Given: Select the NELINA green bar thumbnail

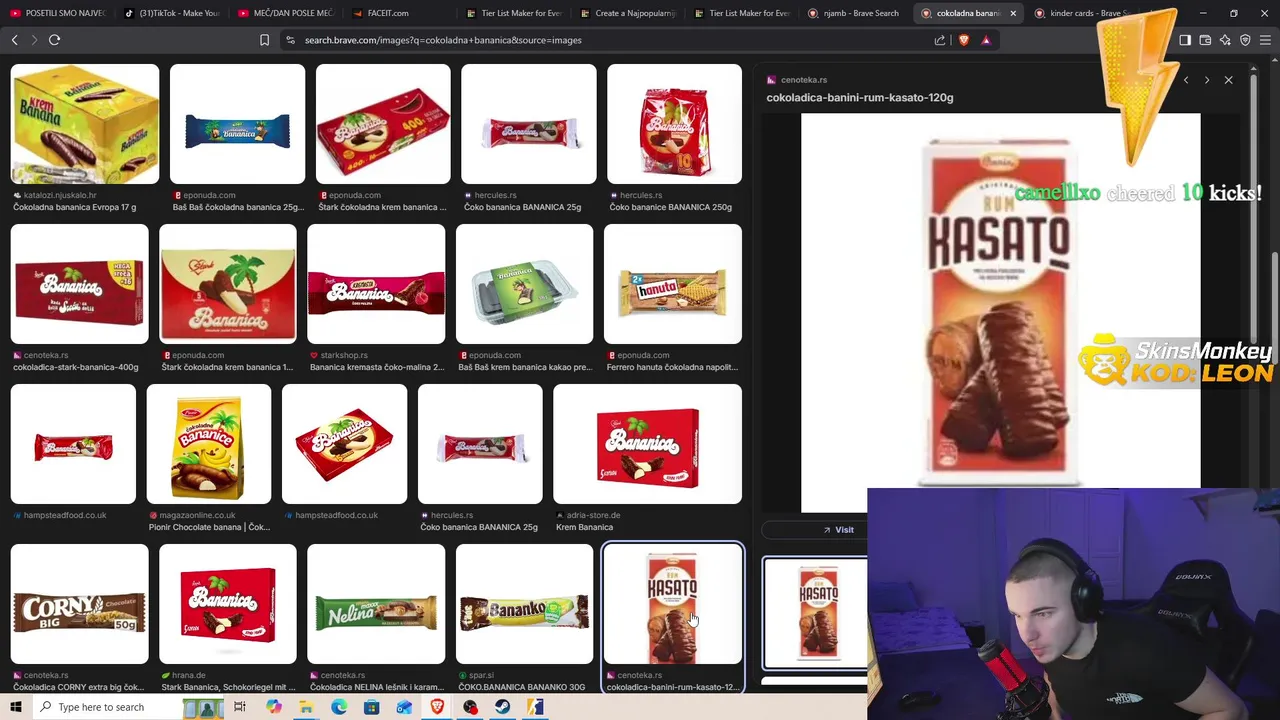Looking at the screenshot, I should pyautogui.click(x=376, y=604).
